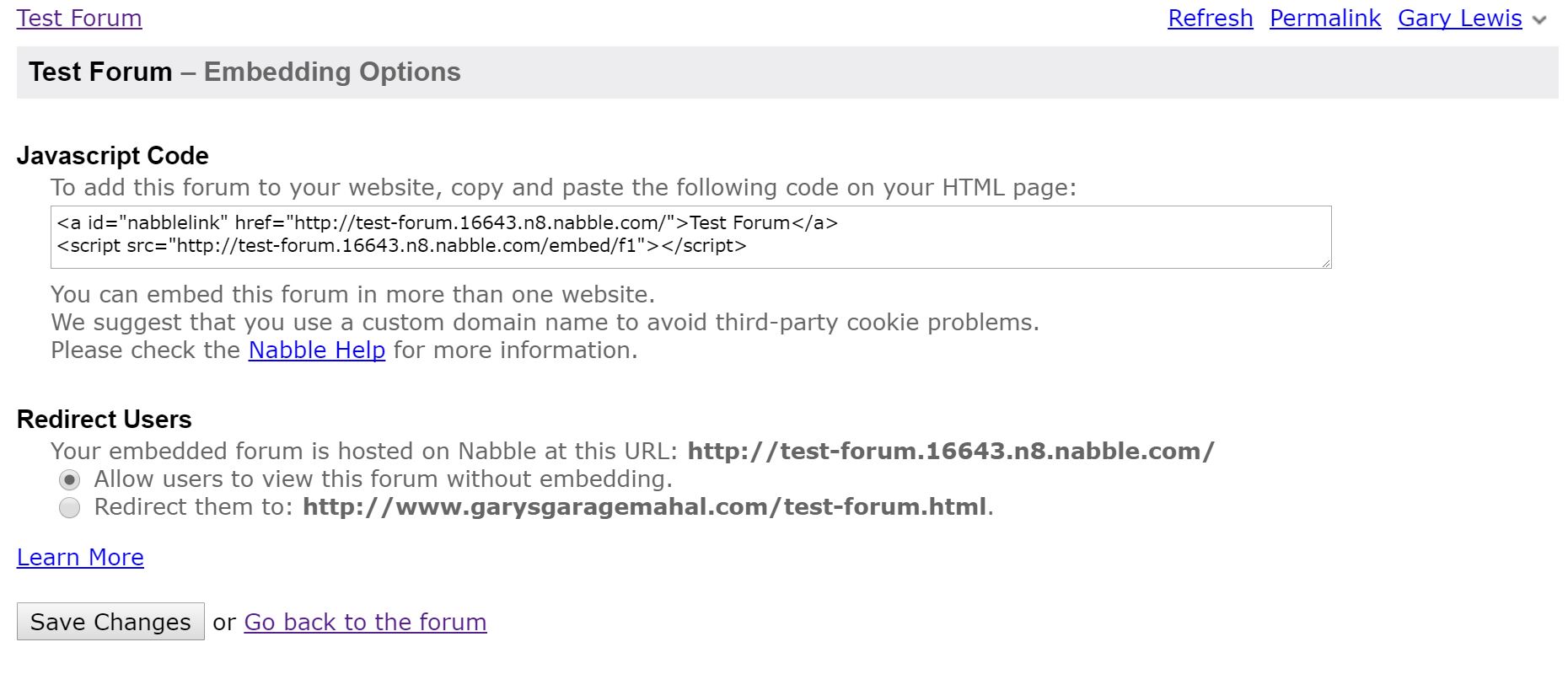1568x674 pixels.
Task: Click the Redirect Users section heading
Action: [x=105, y=420]
